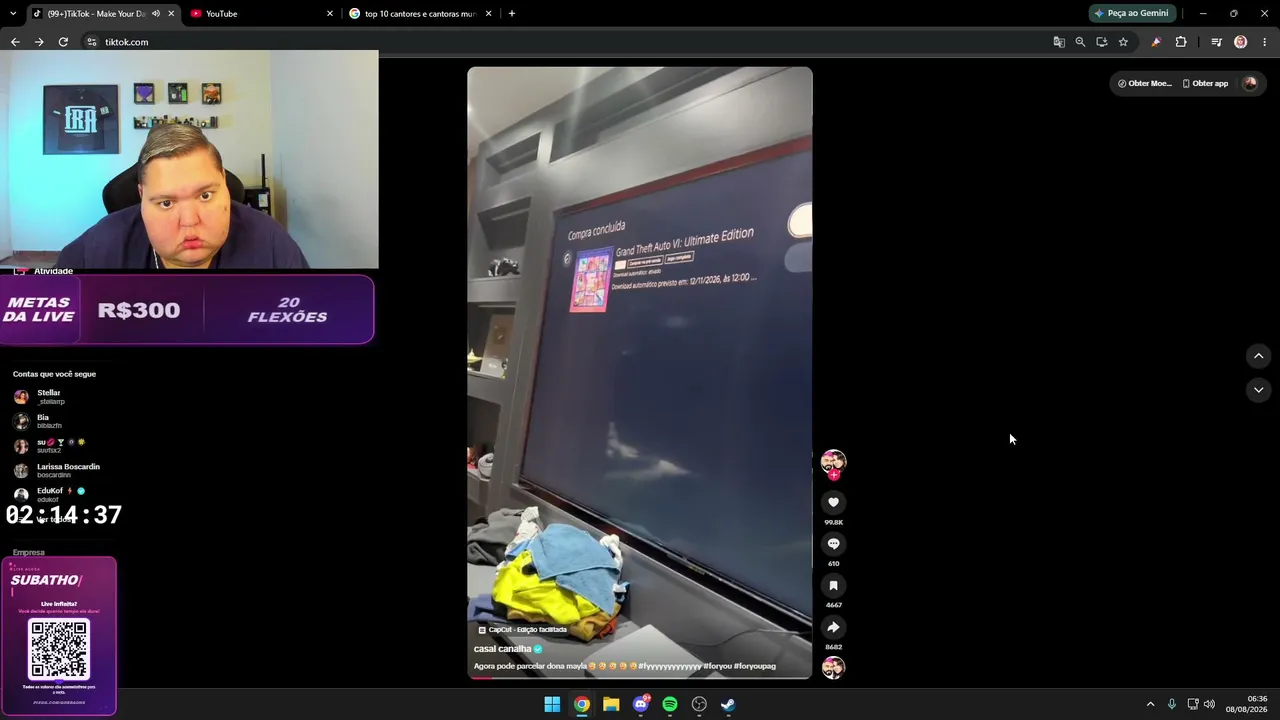Reload the TikTok page
The height and width of the screenshot is (720, 1280).
[63, 42]
